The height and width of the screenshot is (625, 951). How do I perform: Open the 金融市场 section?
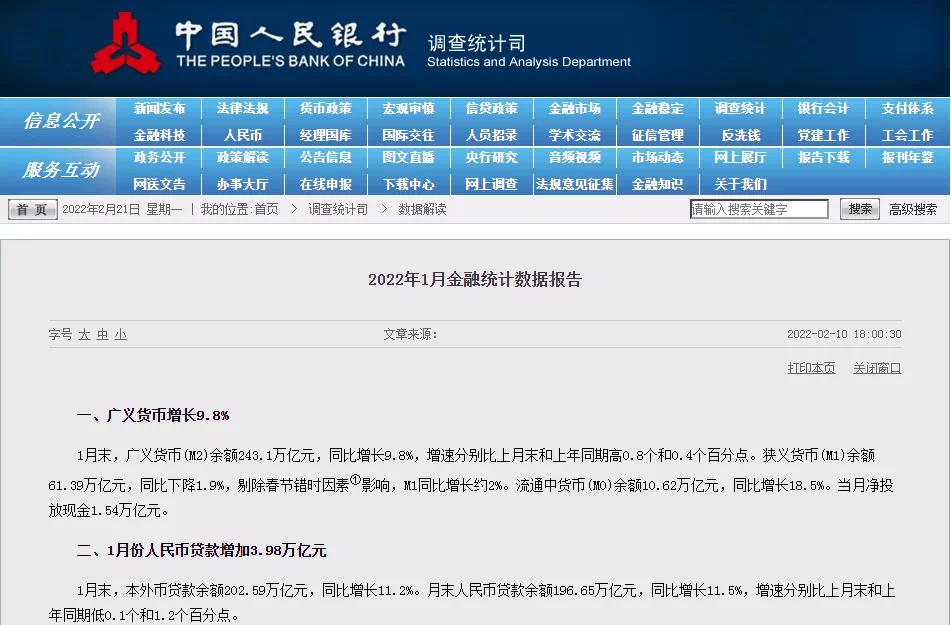coord(574,109)
